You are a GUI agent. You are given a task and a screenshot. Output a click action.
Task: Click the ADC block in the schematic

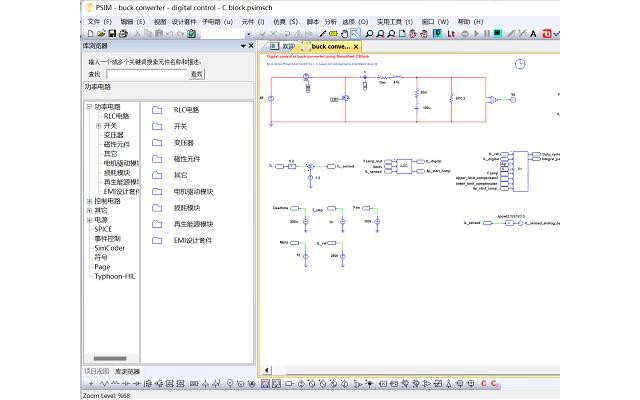404,166
